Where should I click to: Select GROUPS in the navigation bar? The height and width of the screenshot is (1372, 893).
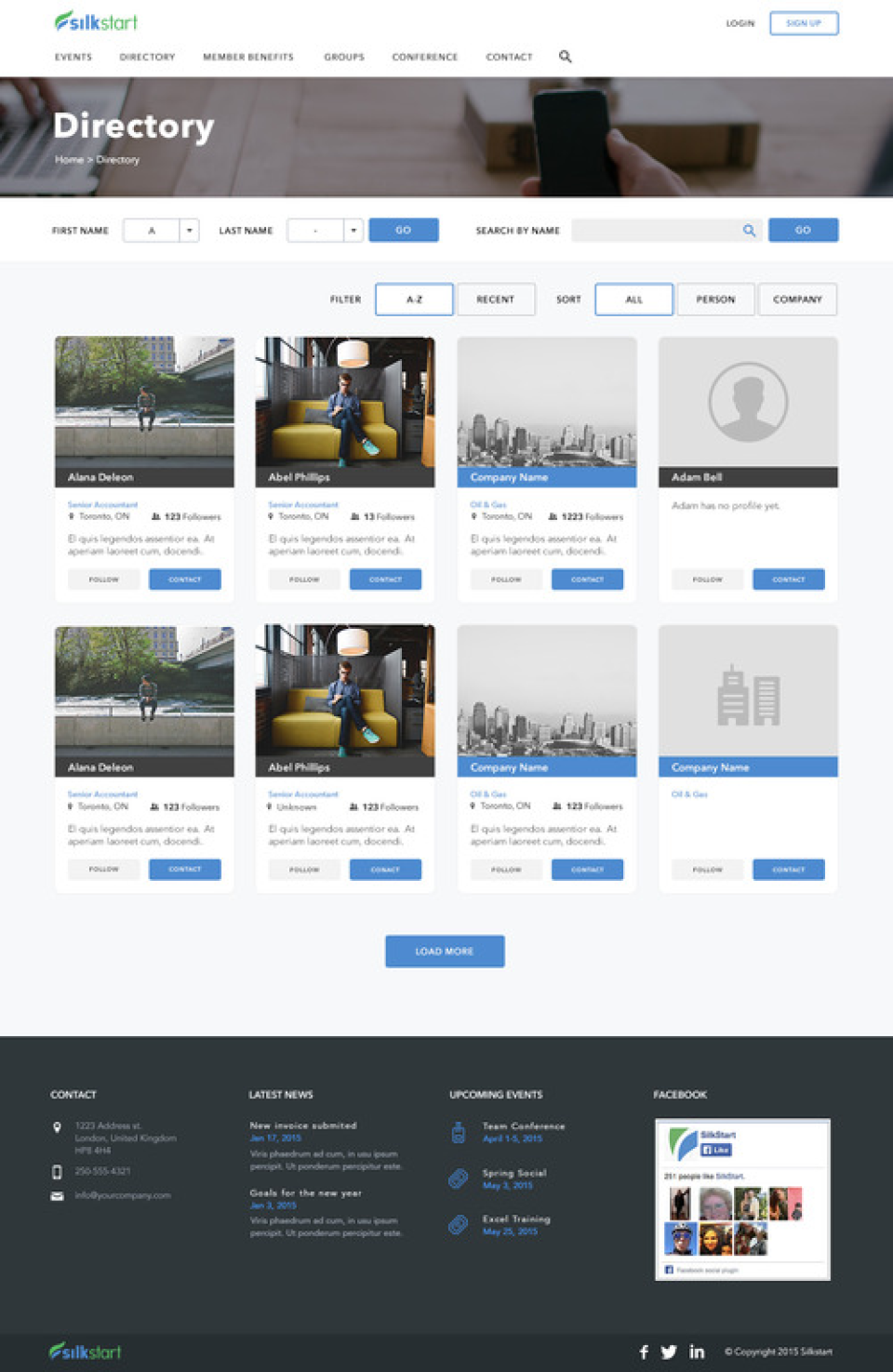(x=343, y=57)
